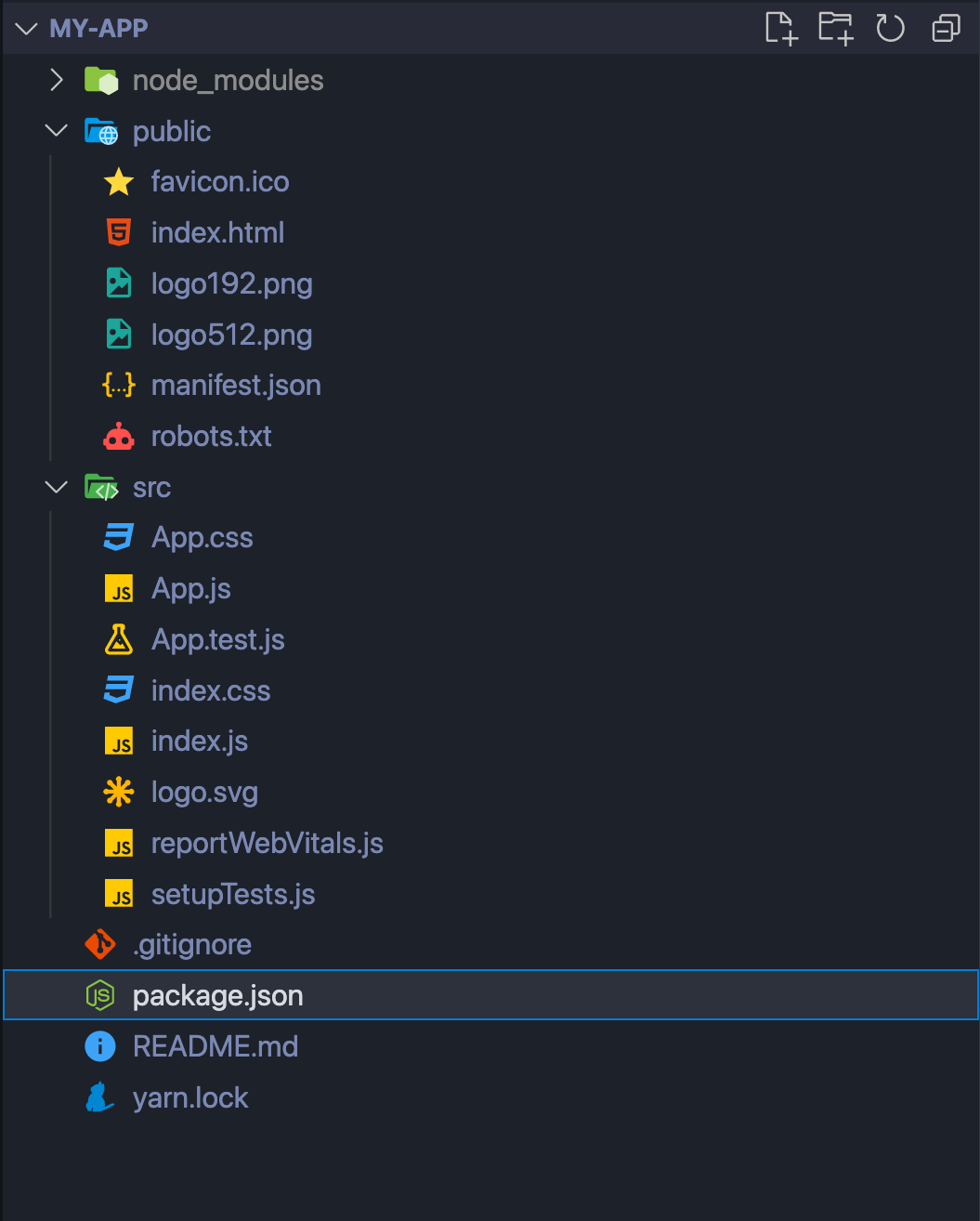Click the New File icon
Screen dimensions: 980x1221
click(780, 29)
